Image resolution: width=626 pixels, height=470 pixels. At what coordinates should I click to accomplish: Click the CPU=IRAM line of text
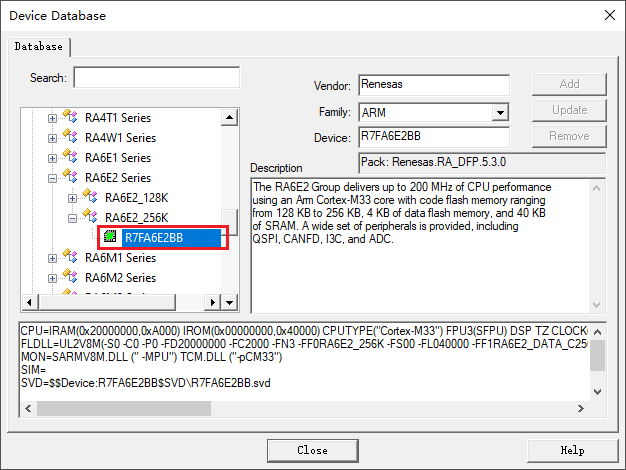tap(304, 331)
